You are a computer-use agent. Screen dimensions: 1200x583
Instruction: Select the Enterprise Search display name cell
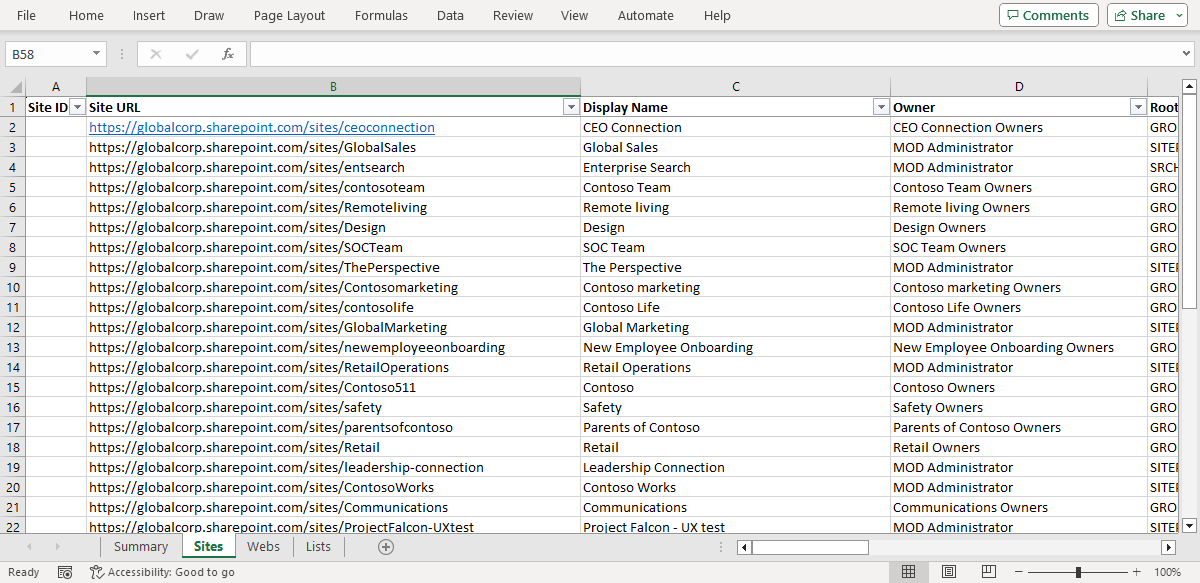[735, 167]
